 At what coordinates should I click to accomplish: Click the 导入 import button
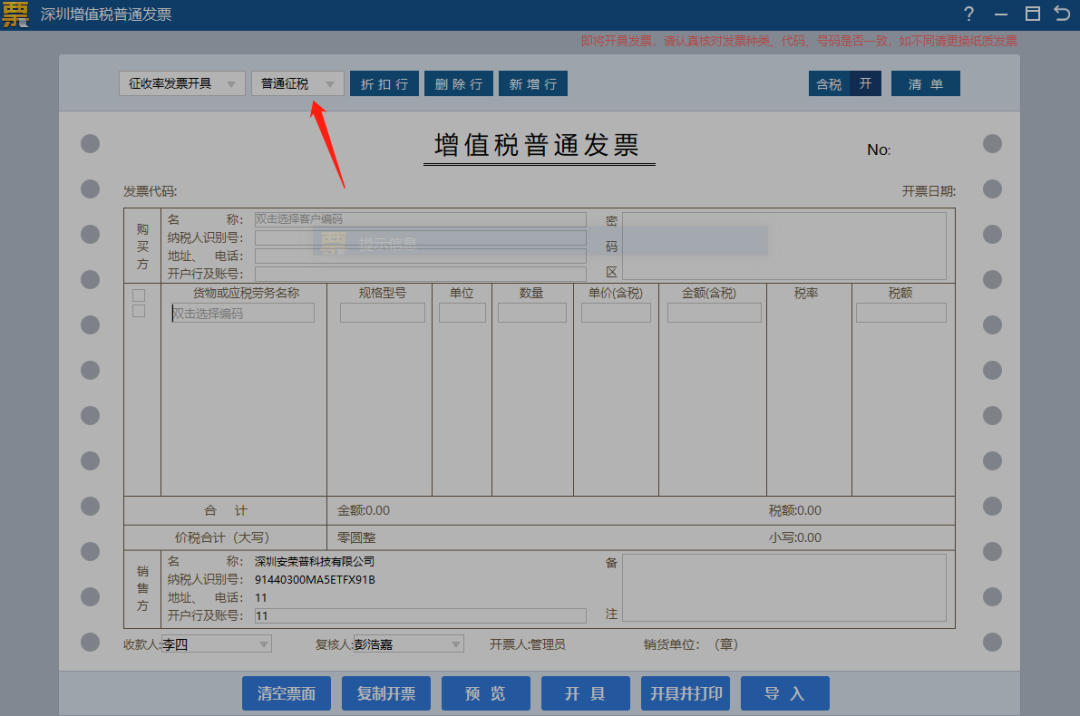tap(785, 693)
